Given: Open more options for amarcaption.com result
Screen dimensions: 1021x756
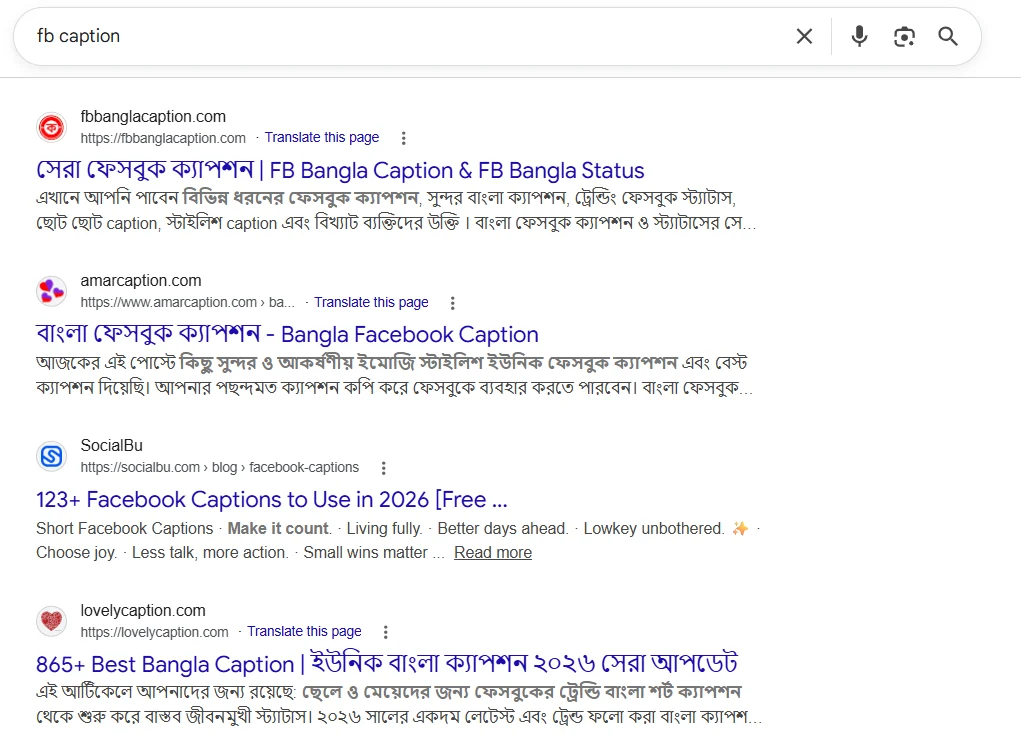Looking at the screenshot, I should (453, 303).
